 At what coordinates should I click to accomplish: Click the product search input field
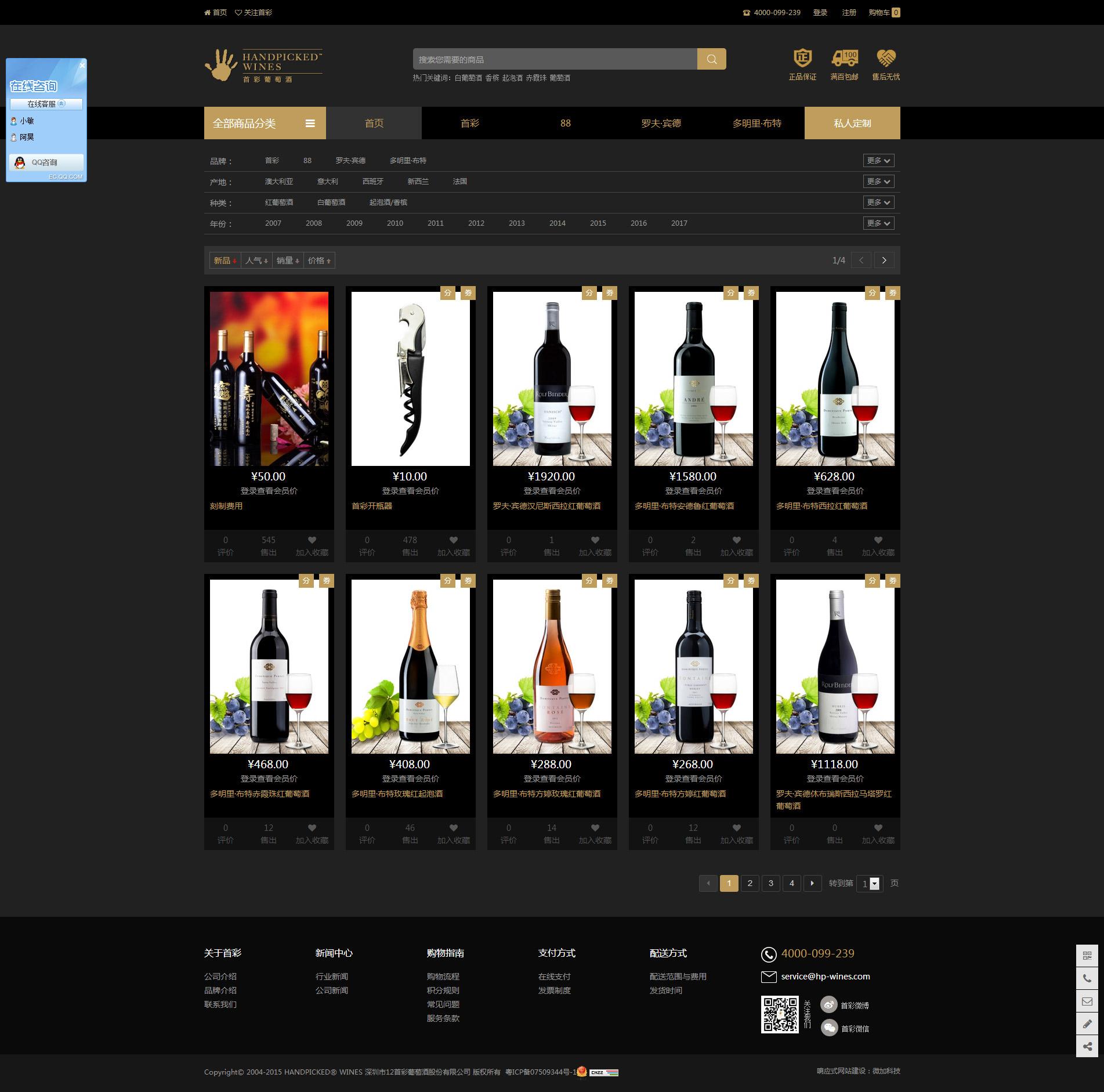[555, 59]
